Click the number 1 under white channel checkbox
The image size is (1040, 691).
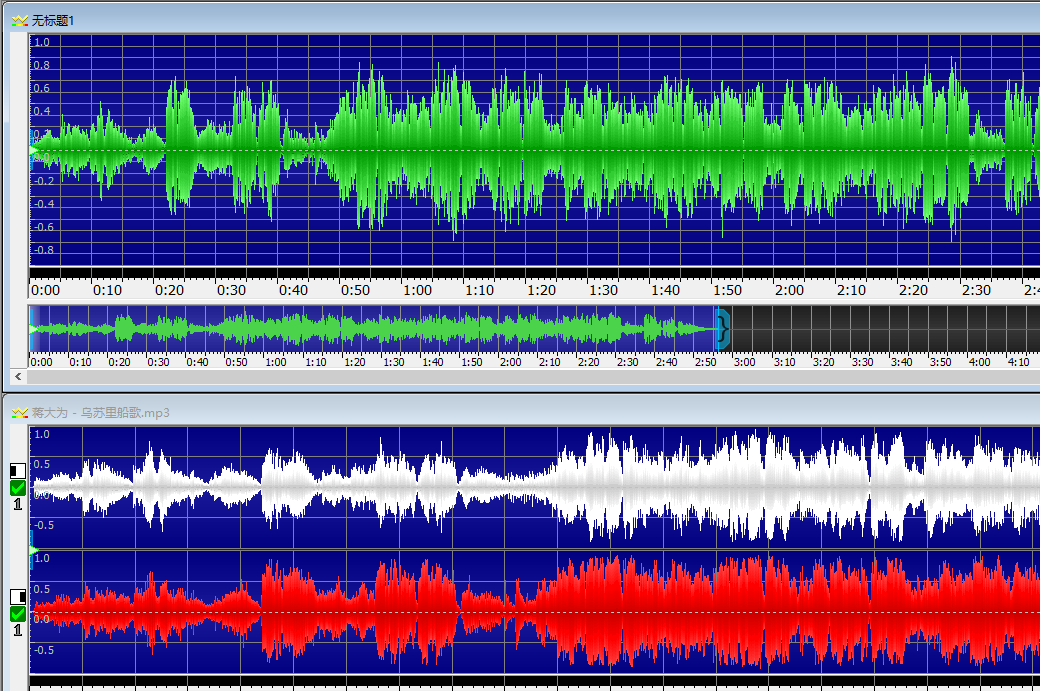17,505
